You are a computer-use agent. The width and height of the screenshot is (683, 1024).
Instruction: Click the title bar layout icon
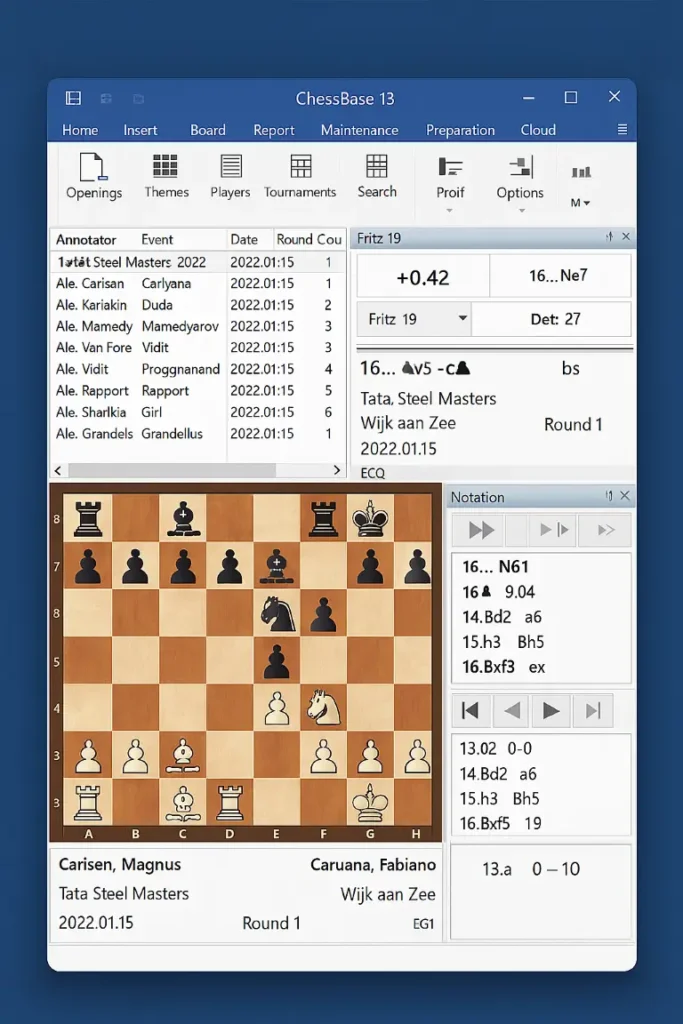pos(74,98)
